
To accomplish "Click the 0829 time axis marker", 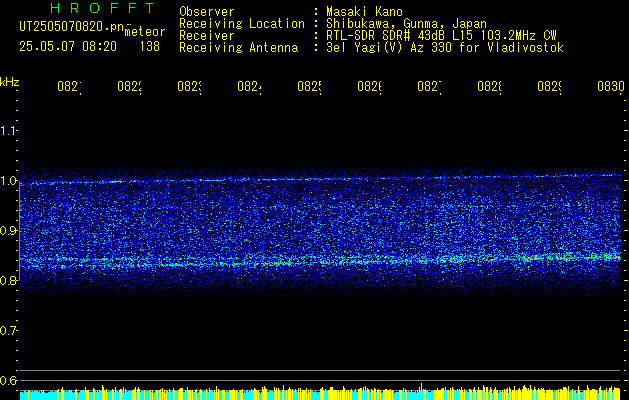I will pos(550,87).
